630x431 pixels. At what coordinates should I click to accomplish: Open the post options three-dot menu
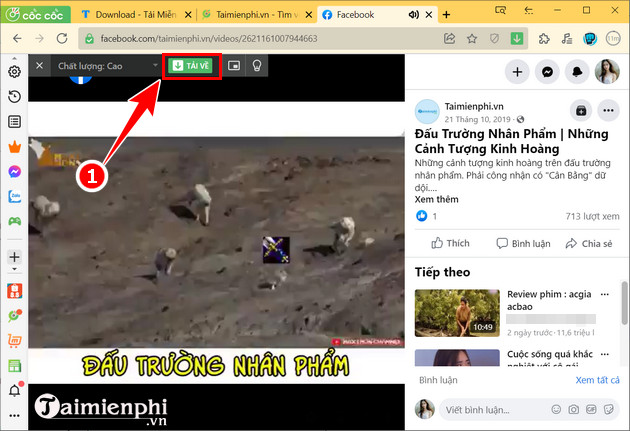(x=608, y=110)
